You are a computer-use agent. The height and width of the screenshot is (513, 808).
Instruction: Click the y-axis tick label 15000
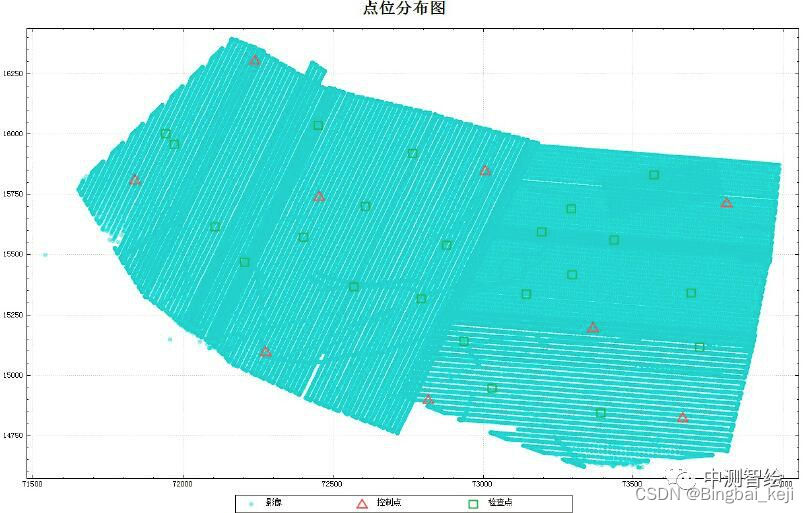(x=13, y=375)
